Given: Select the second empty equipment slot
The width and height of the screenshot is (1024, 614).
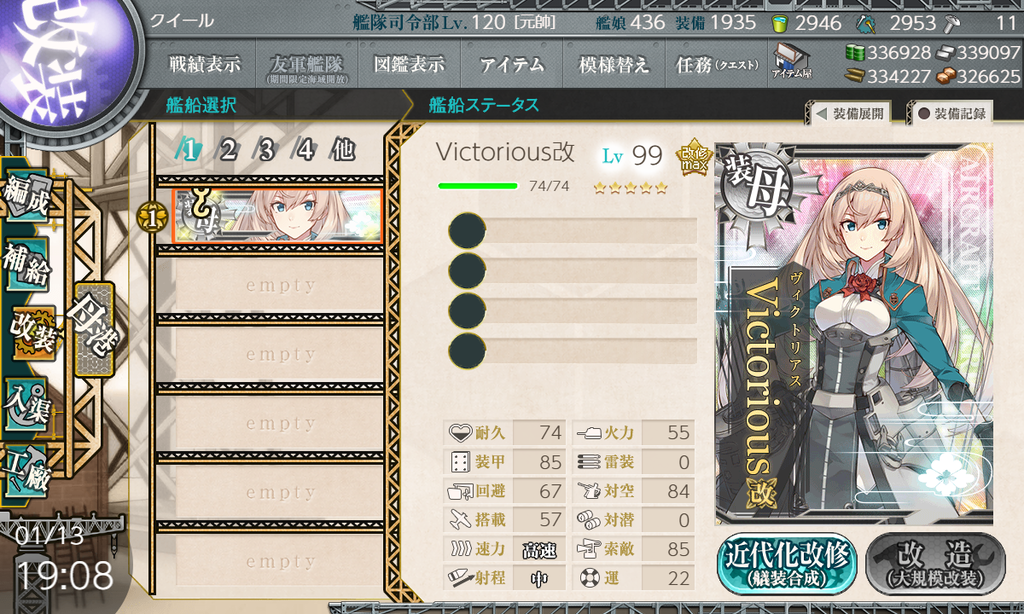Looking at the screenshot, I should click(x=573, y=270).
